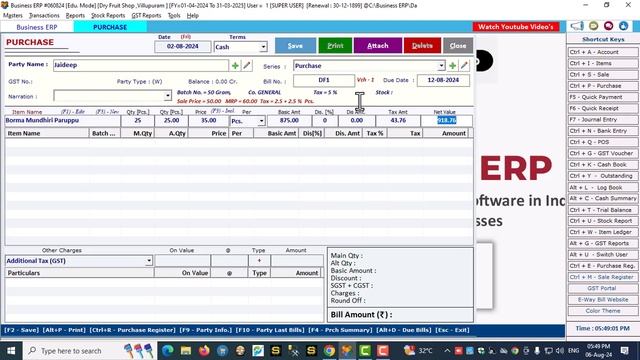Open the GST Reports menu
This screenshot has width=640, height=360.
coord(146,16)
